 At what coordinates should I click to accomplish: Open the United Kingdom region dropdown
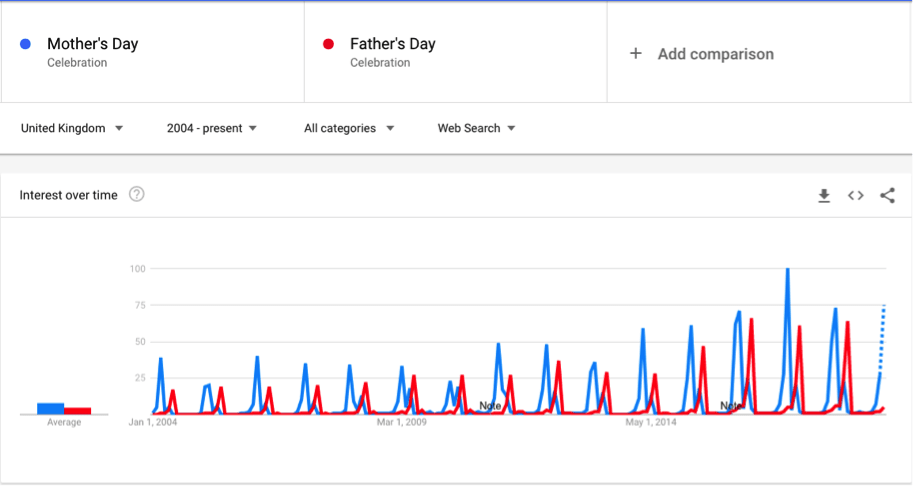72,128
